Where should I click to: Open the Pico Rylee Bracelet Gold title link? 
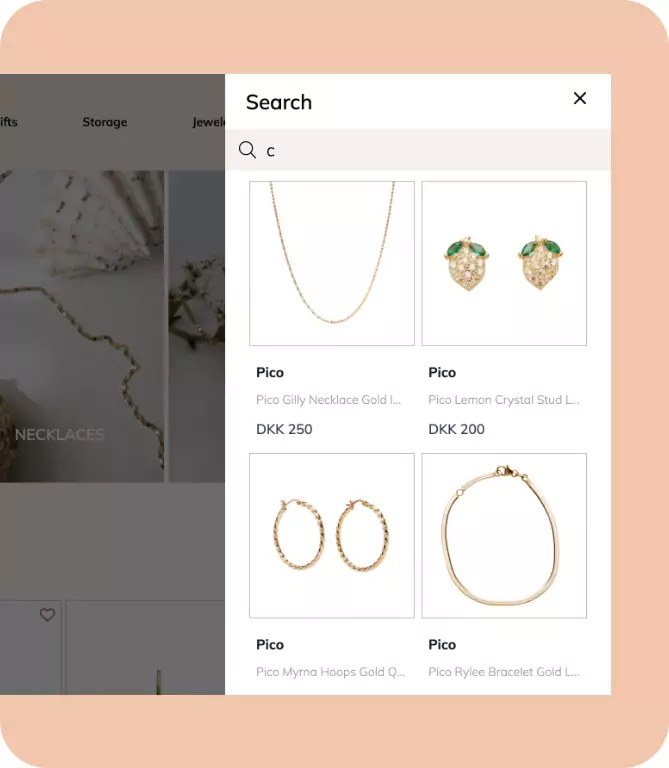(504, 672)
